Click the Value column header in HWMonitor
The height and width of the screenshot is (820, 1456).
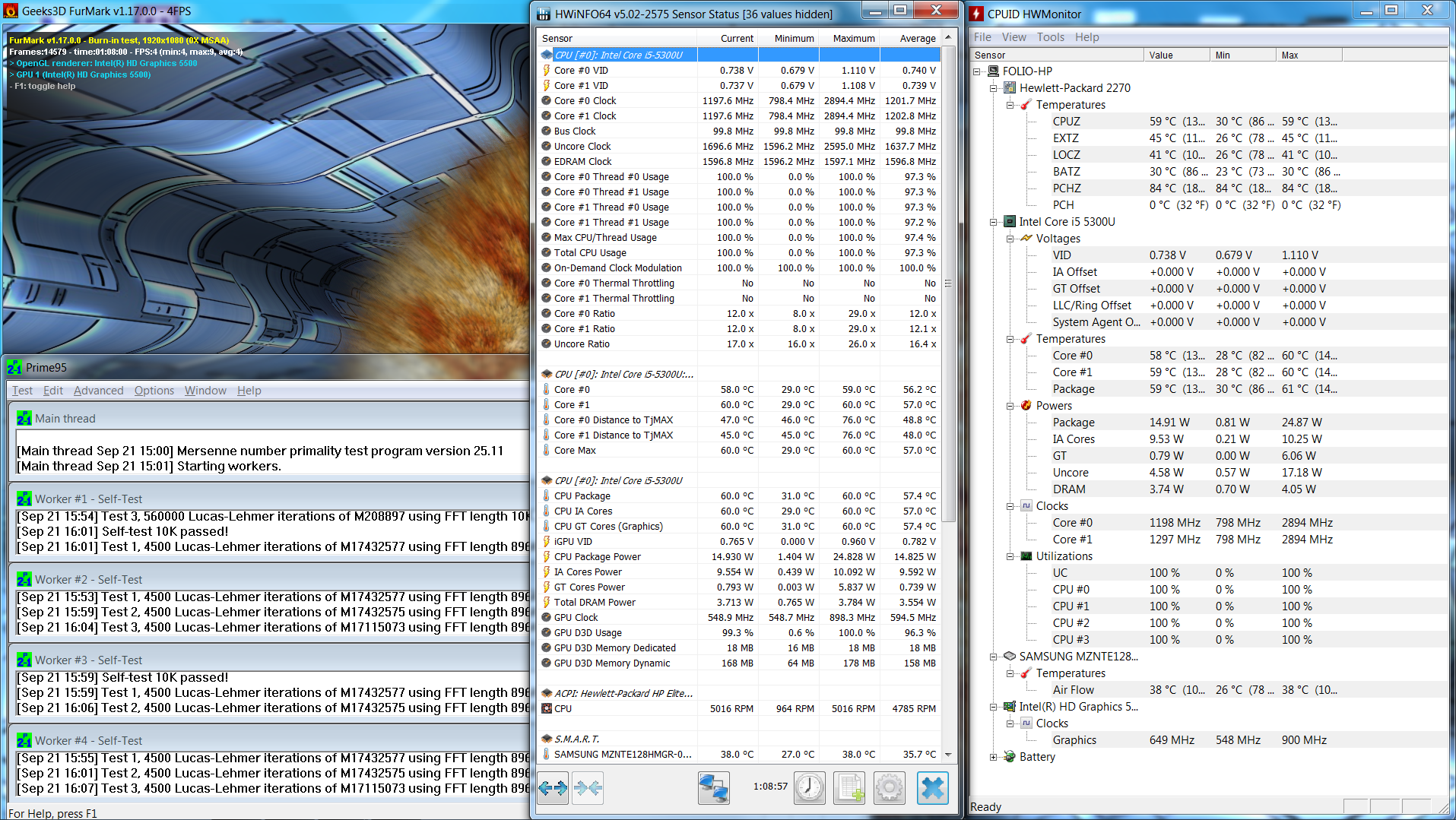[x=1176, y=55]
